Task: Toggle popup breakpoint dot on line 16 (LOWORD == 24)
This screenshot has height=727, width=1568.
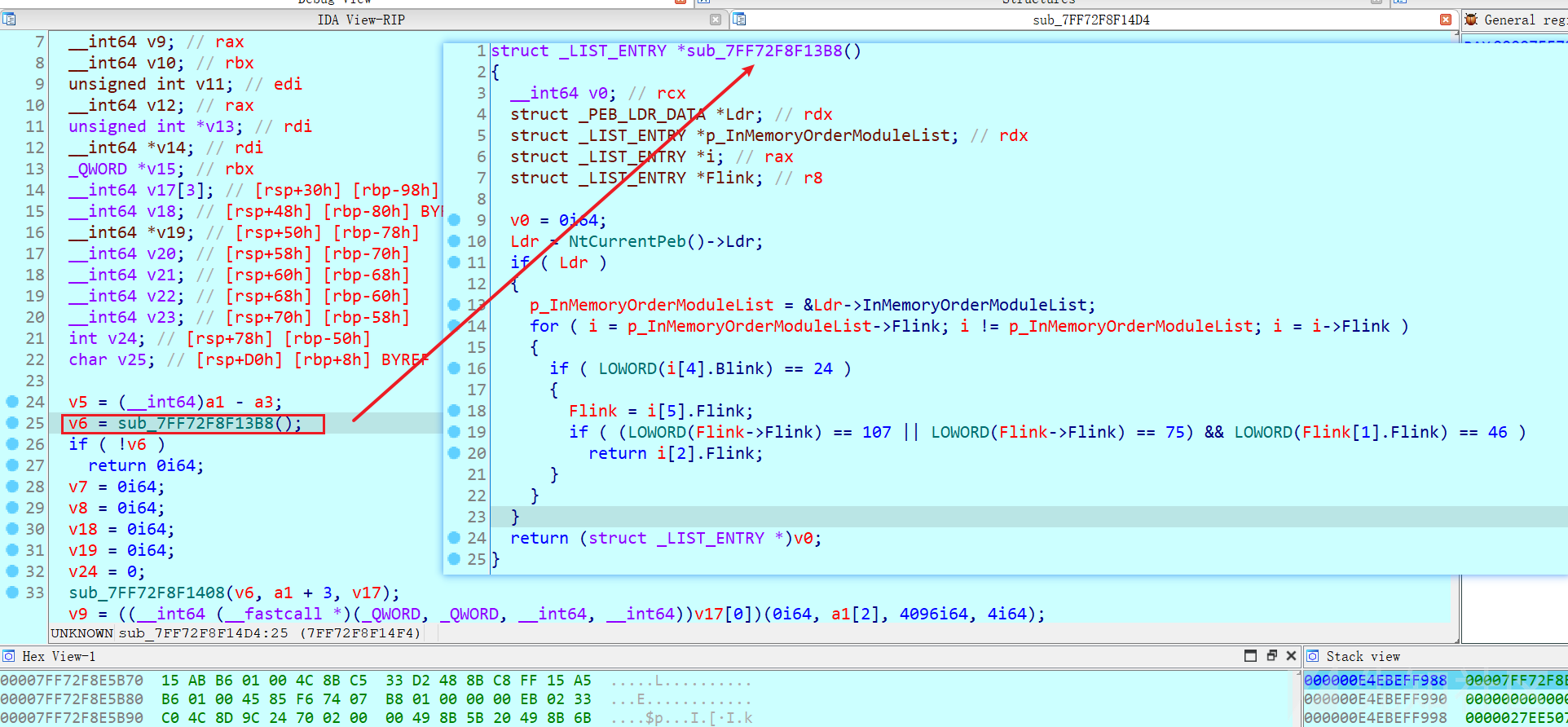Action: pos(454,368)
